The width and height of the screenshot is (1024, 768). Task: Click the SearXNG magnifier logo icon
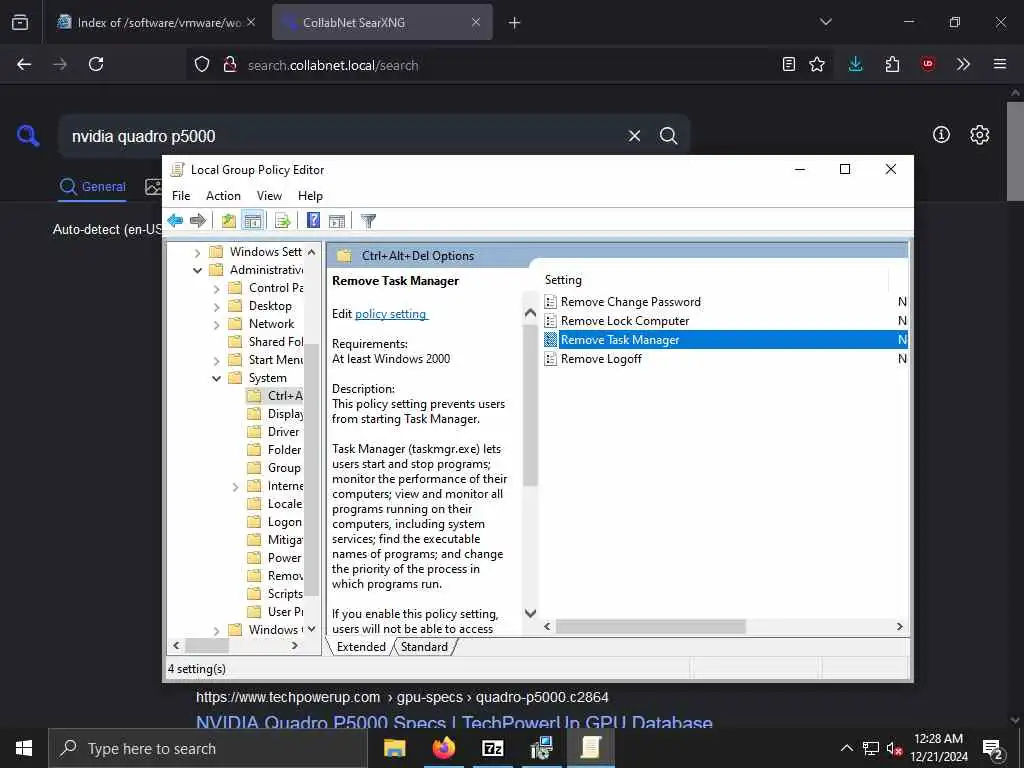(x=28, y=136)
